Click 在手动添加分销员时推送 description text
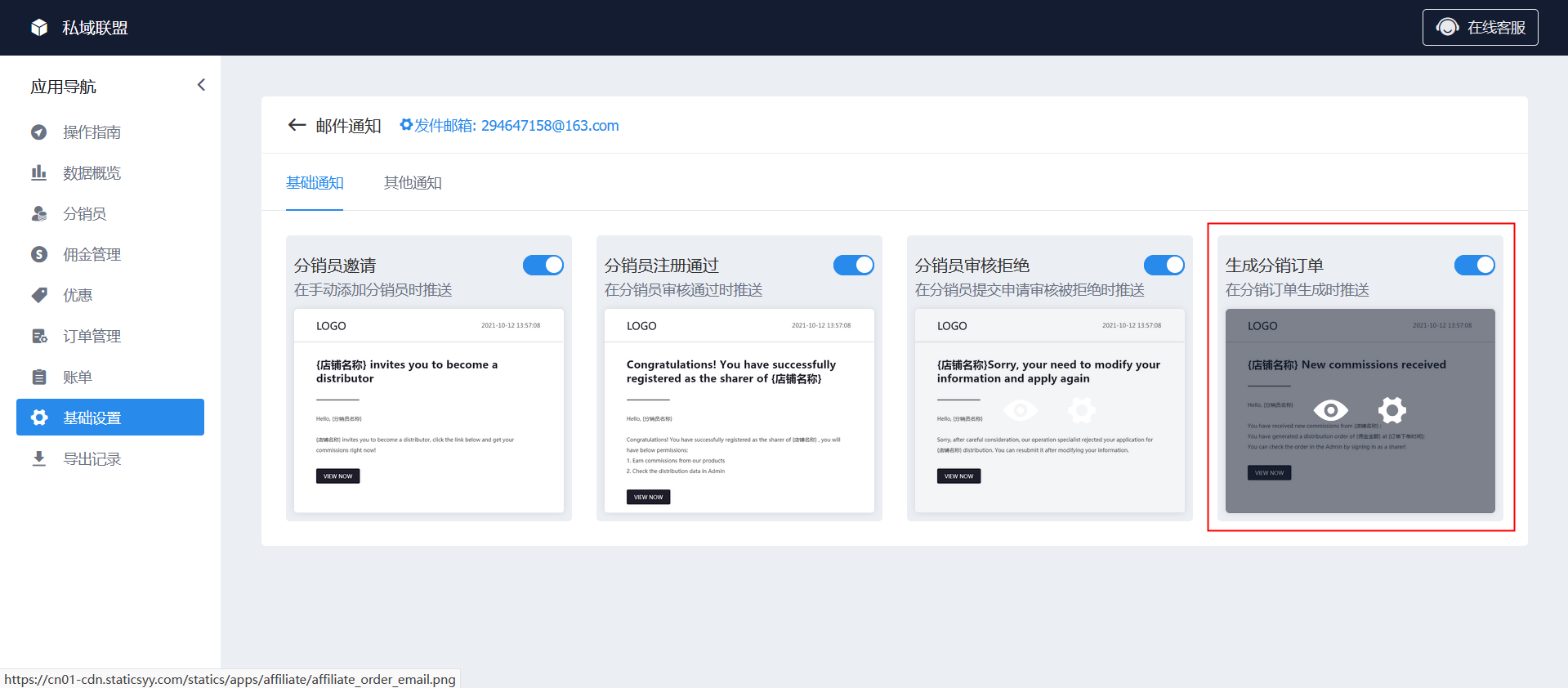1568x688 pixels. pyautogui.click(x=373, y=290)
